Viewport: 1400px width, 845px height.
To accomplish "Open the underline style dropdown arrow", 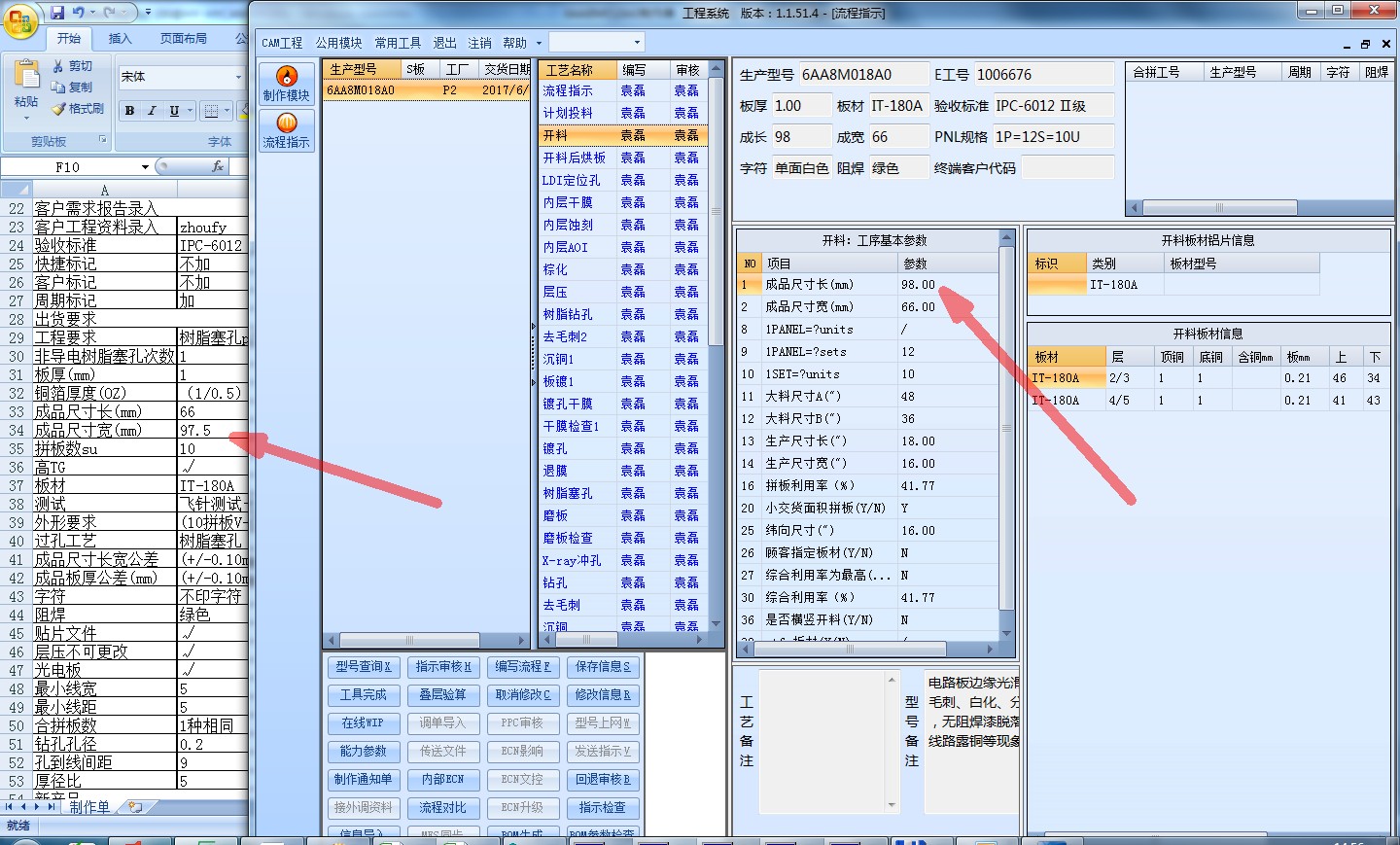I will 190,111.
